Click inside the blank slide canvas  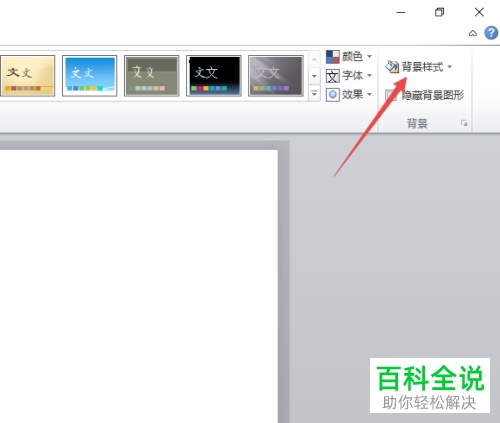click(x=138, y=287)
